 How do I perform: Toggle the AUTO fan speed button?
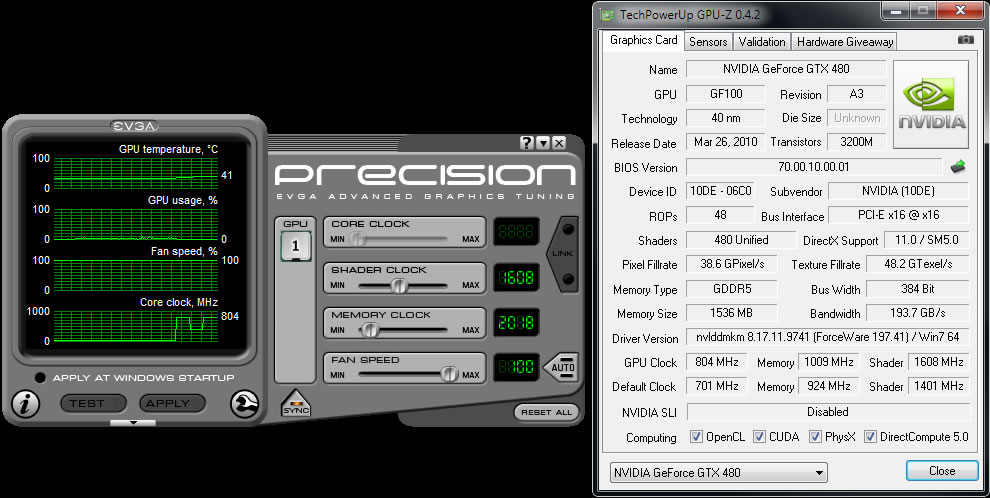[561, 367]
